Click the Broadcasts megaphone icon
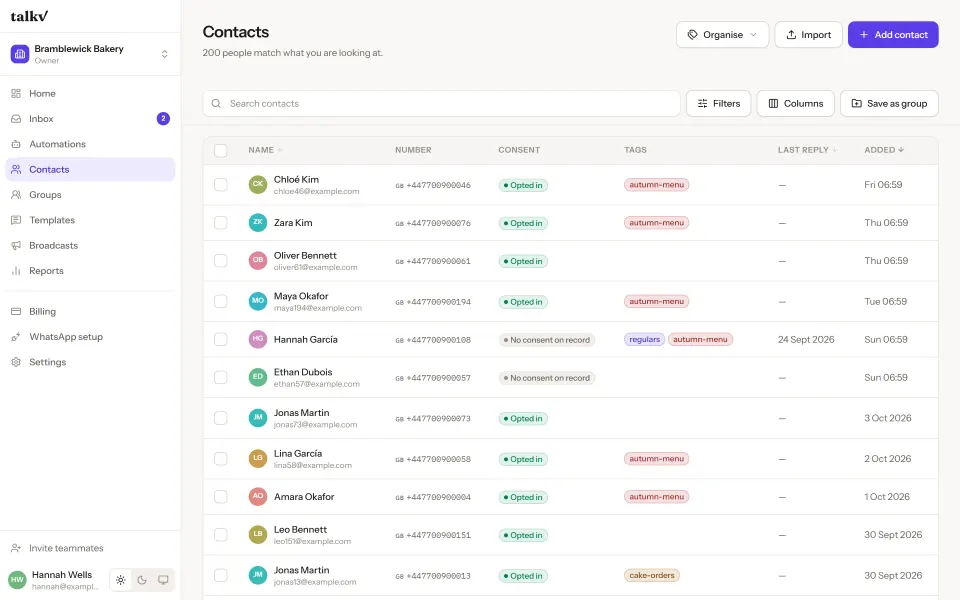Viewport: 960px width, 600px height. (x=16, y=246)
